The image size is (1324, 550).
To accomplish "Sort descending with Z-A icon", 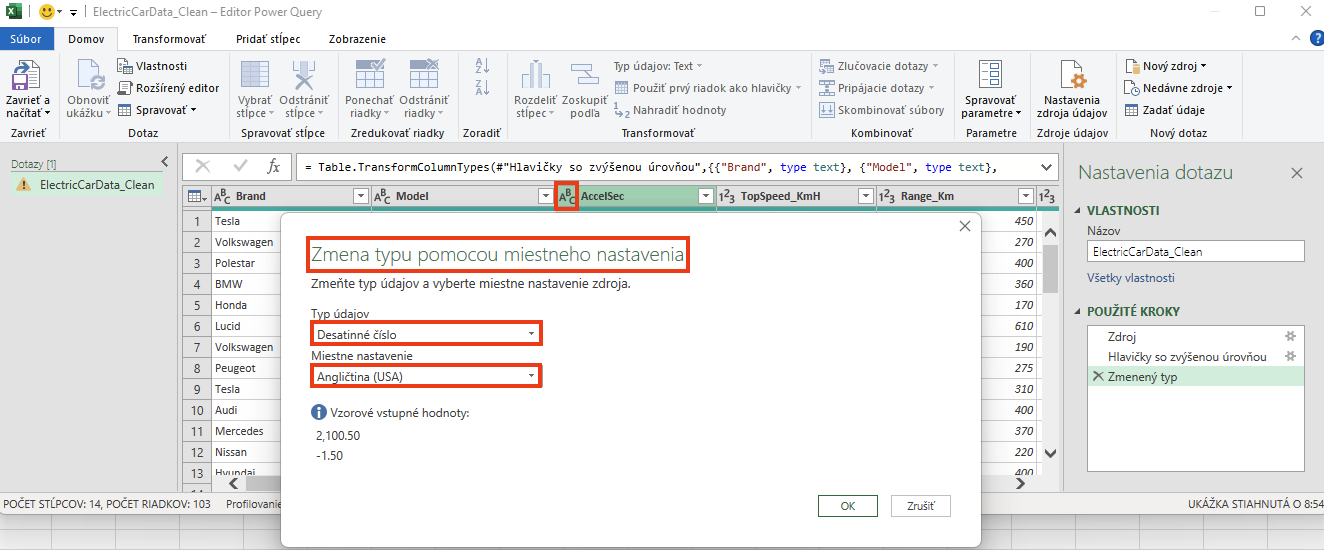I will 482,88.
